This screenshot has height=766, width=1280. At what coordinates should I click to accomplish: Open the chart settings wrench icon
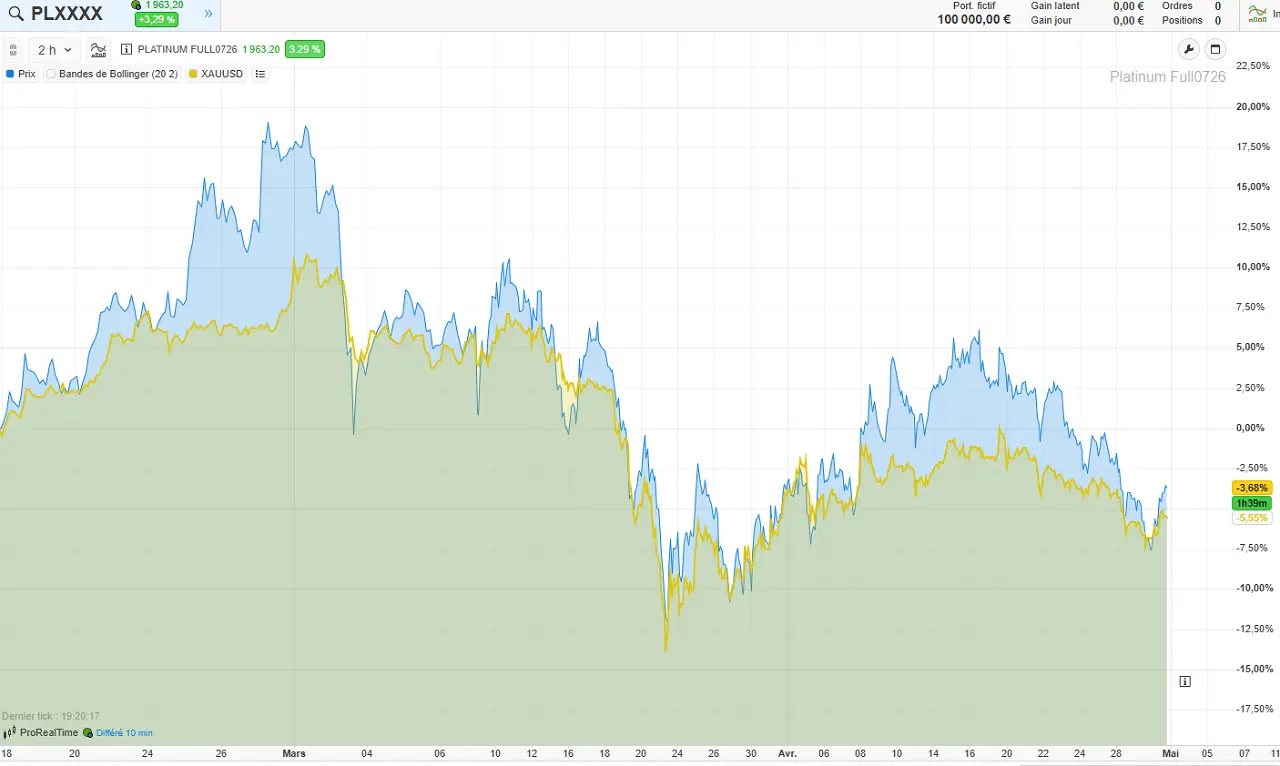pos(1190,49)
